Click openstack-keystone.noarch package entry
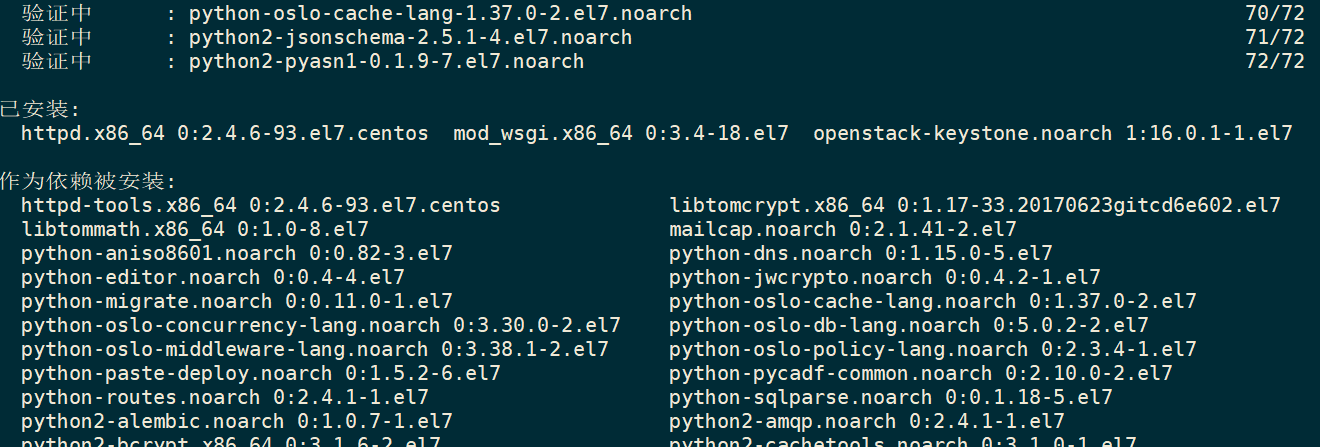Image resolution: width=1320 pixels, height=447 pixels. [1053, 134]
